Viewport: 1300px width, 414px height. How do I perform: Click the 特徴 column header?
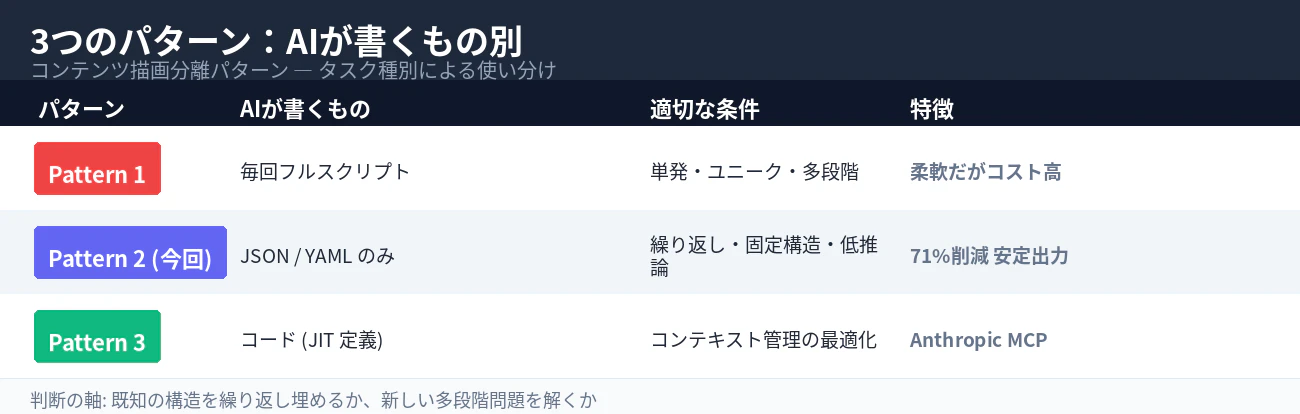pyautogui.click(x=932, y=110)
